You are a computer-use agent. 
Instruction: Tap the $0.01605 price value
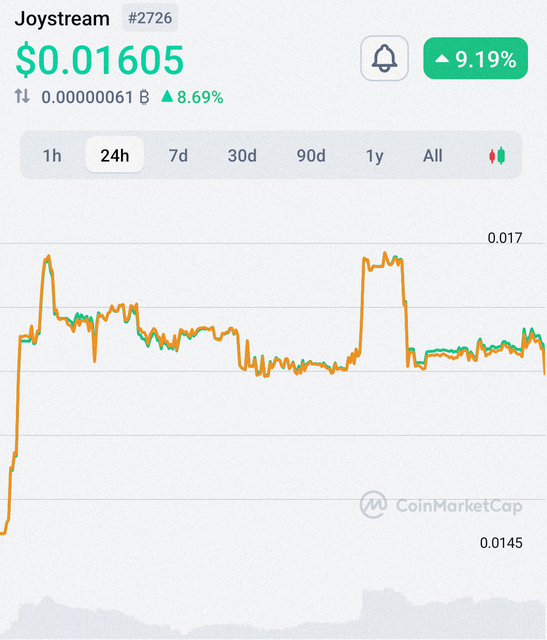click(100, 60)
